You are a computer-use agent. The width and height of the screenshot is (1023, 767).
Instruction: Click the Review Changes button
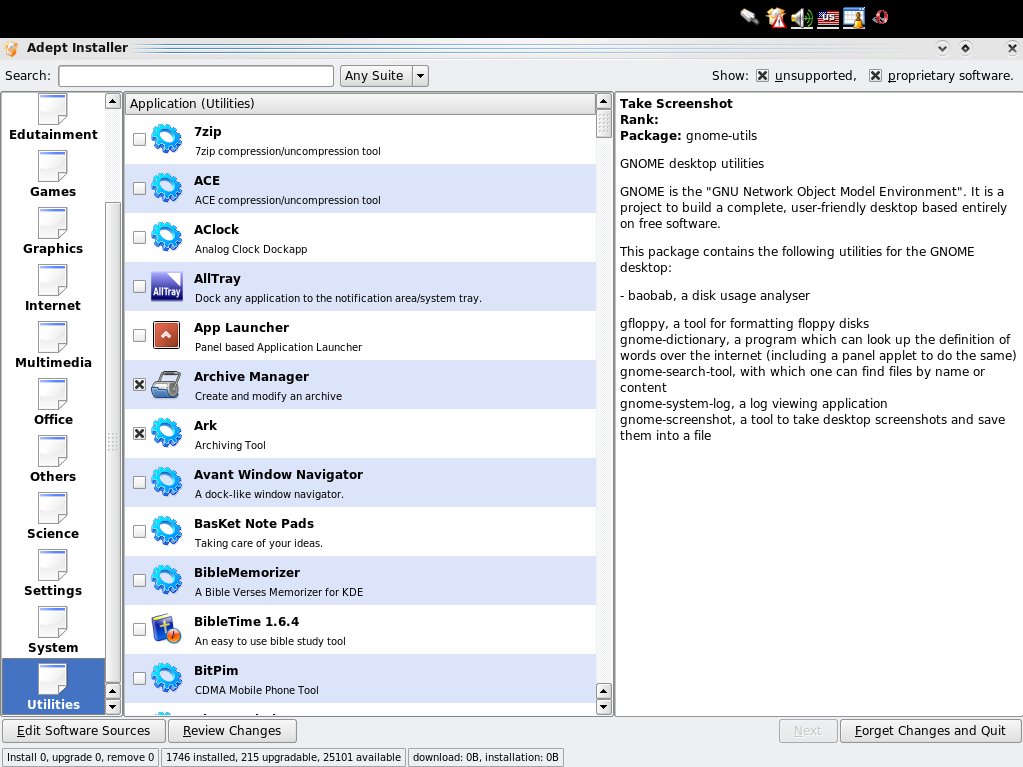(232, 730)
